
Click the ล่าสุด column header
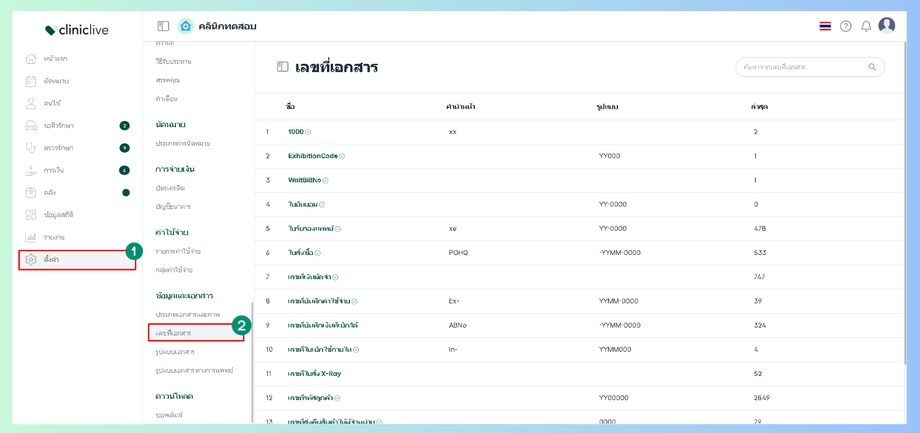click(x=760, y=107)
